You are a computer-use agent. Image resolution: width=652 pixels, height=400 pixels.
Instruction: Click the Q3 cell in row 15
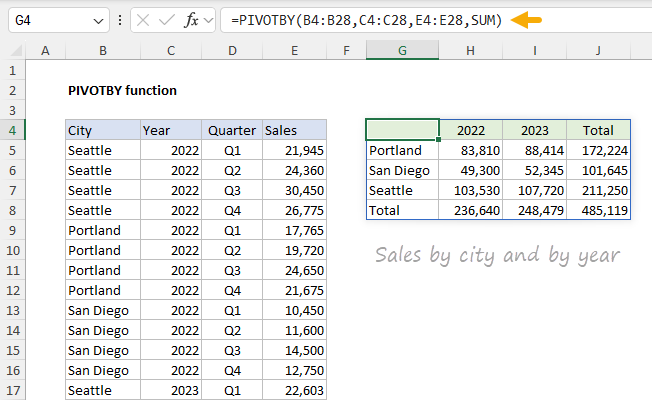[232, 350]
